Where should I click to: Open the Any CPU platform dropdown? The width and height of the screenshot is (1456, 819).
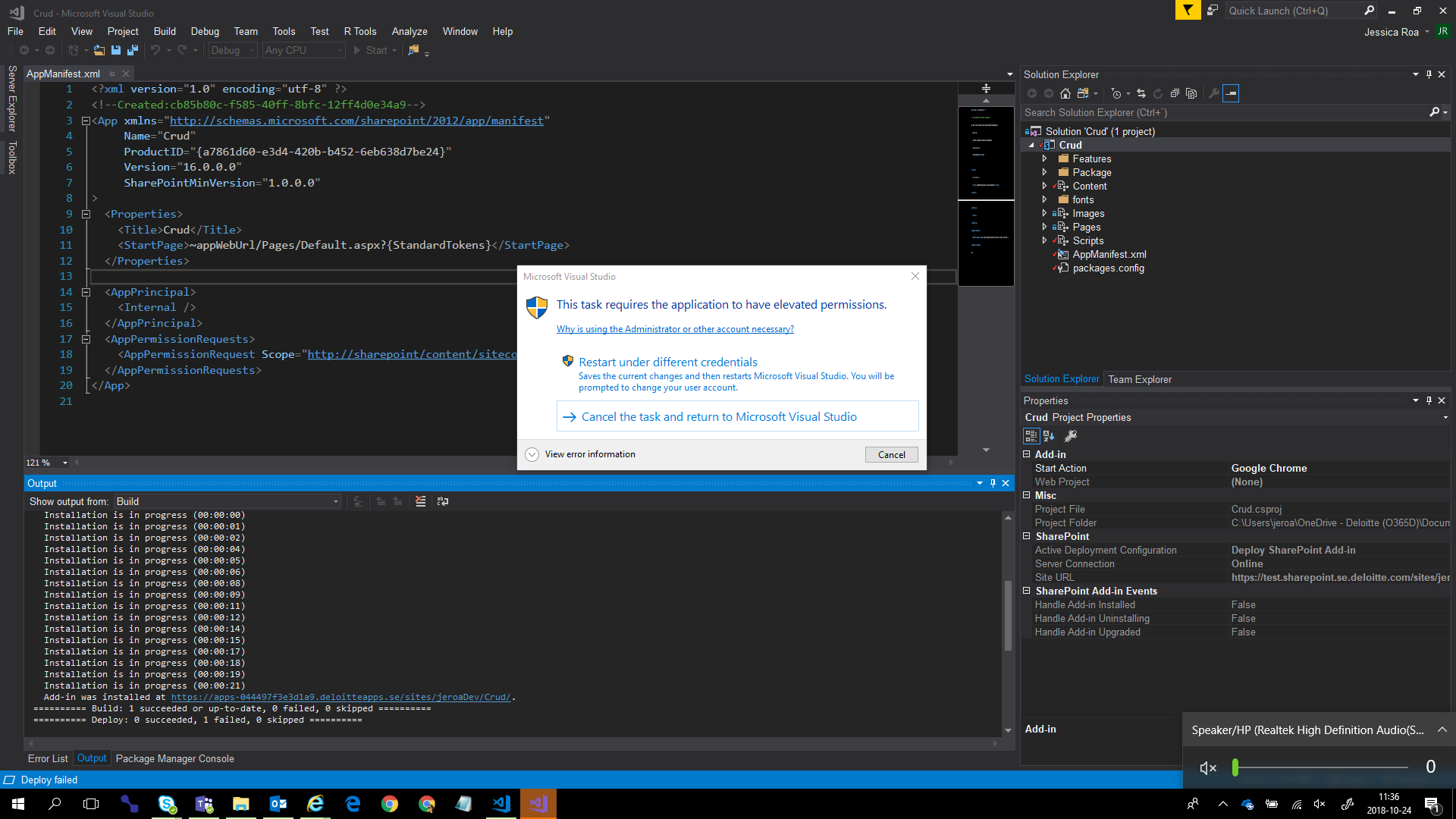[x=303, y=50]
